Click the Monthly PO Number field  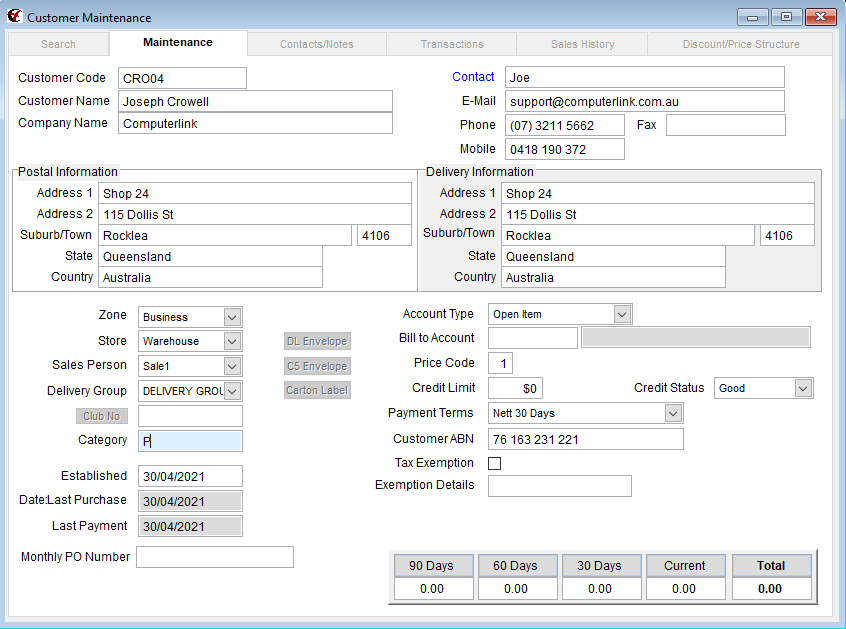click(x=215, y=557)
